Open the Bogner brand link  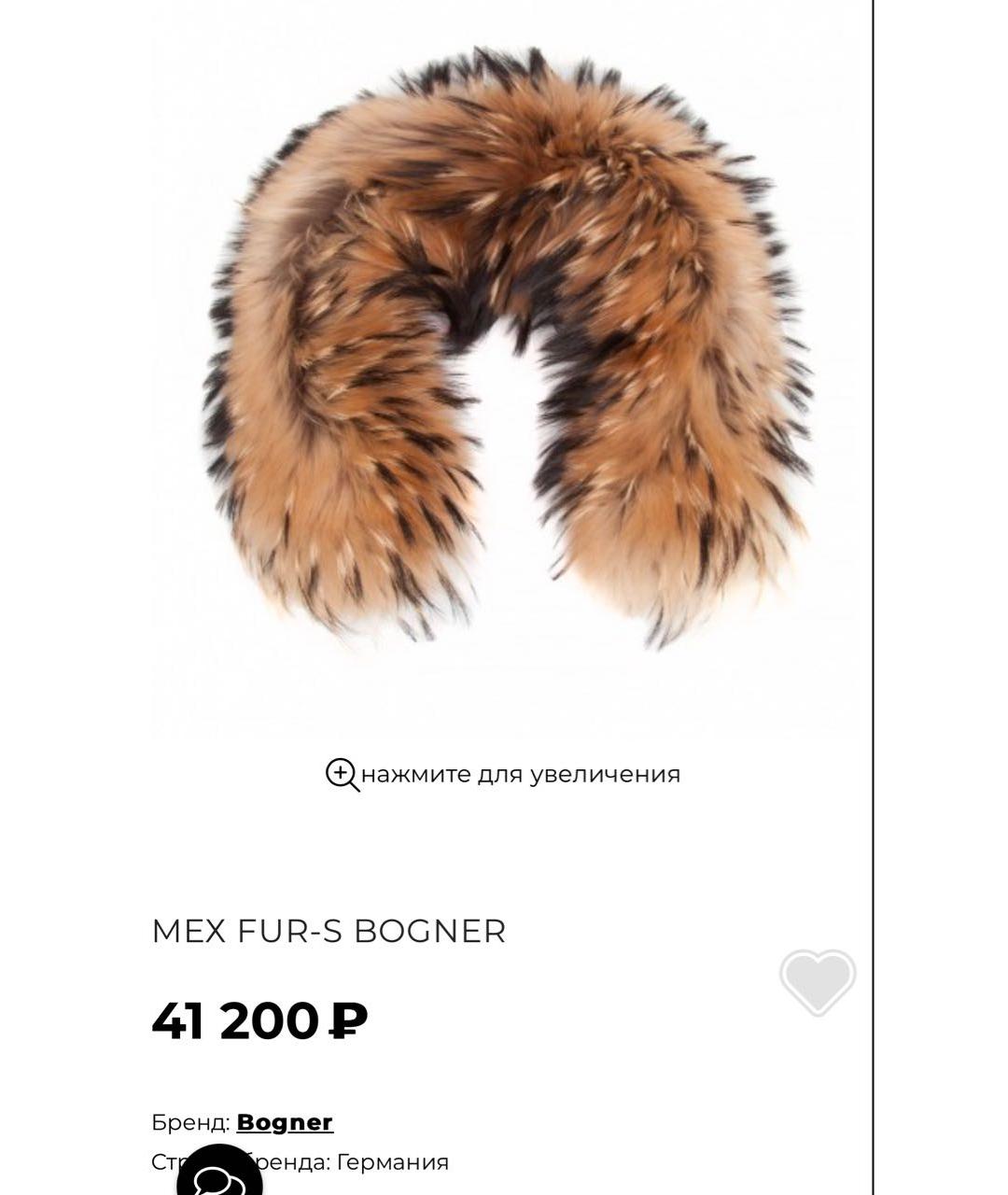click(x=285, y=1122)
